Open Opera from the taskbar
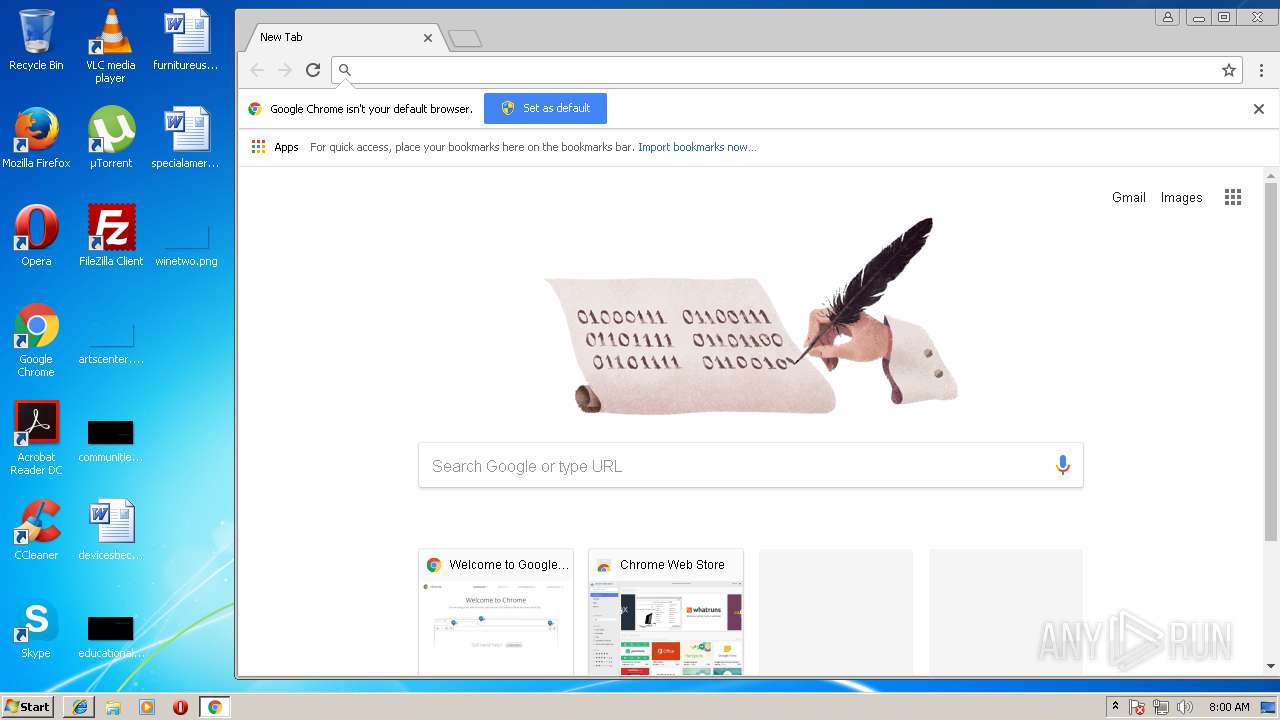Screen dimensions: 1280x720 [x=180, y=707]
